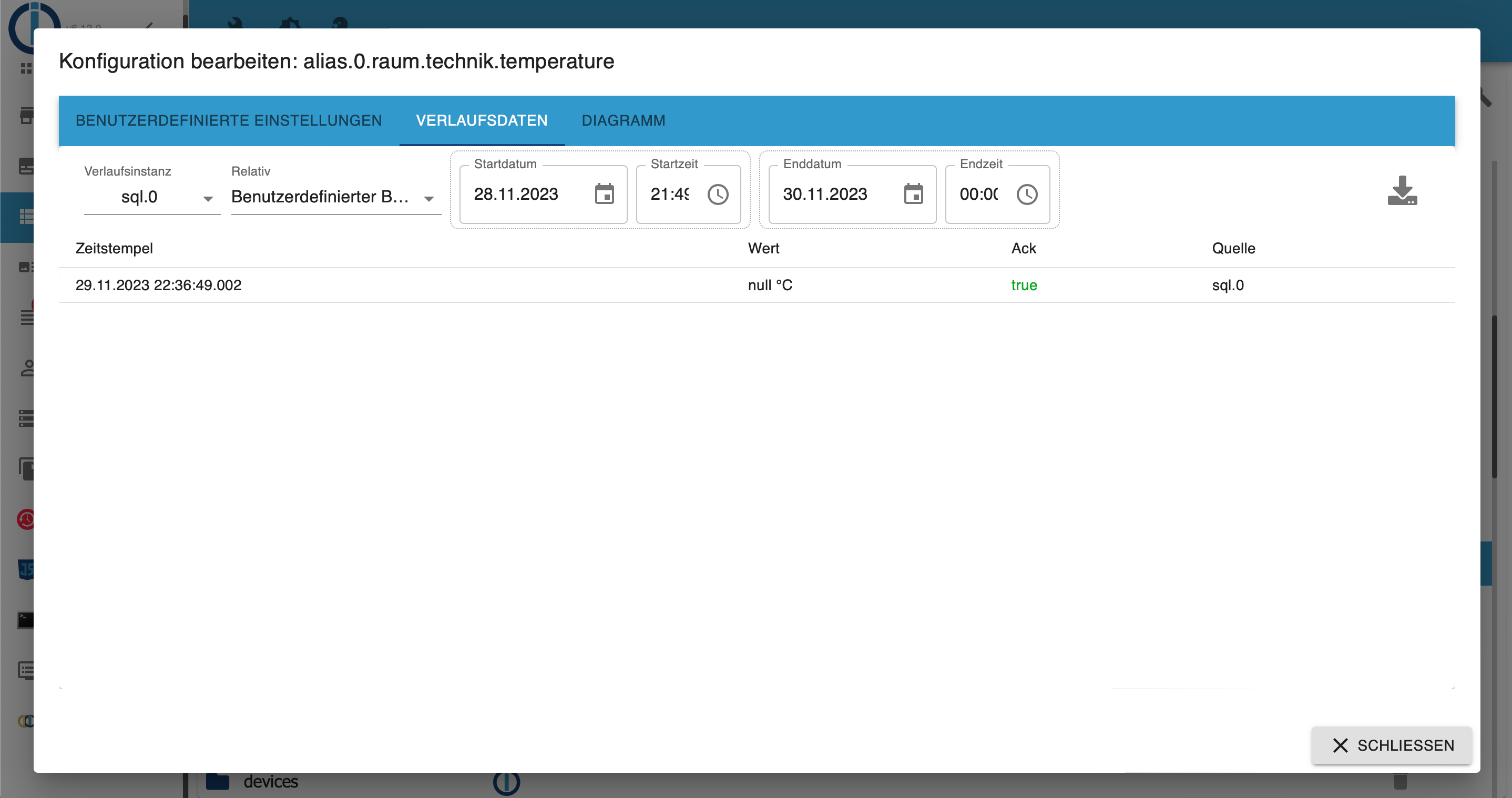Click the devices folder icon

[218, 782]
